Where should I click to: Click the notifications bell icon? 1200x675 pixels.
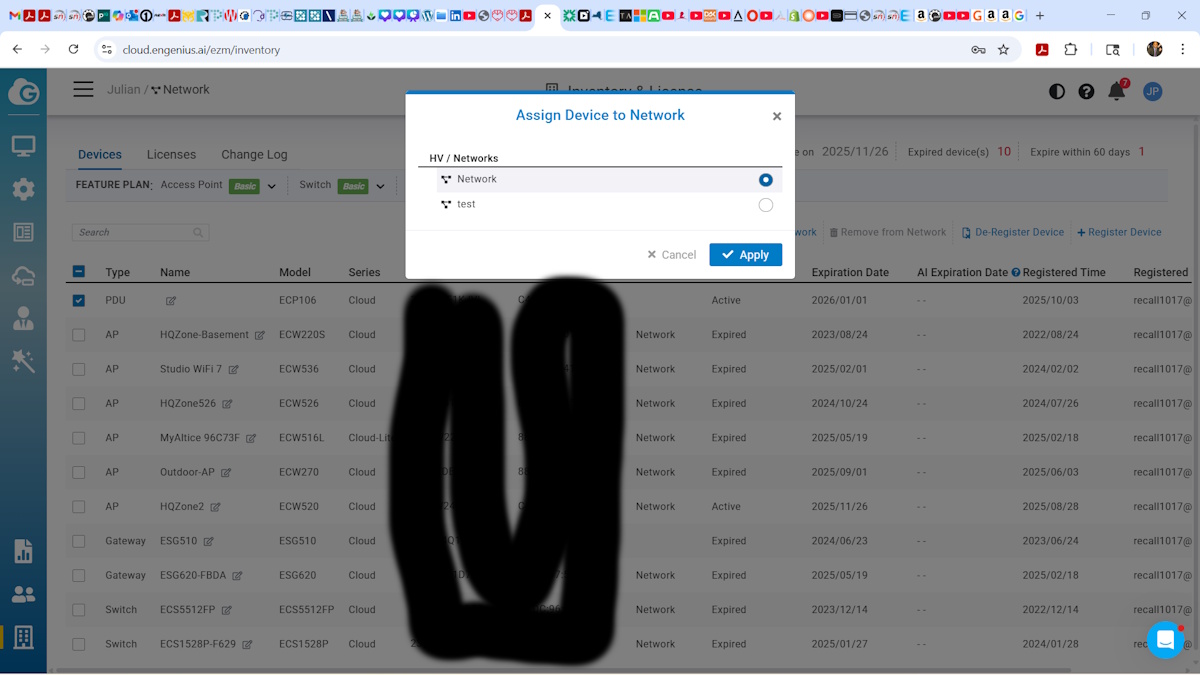tap(1116, 91)
